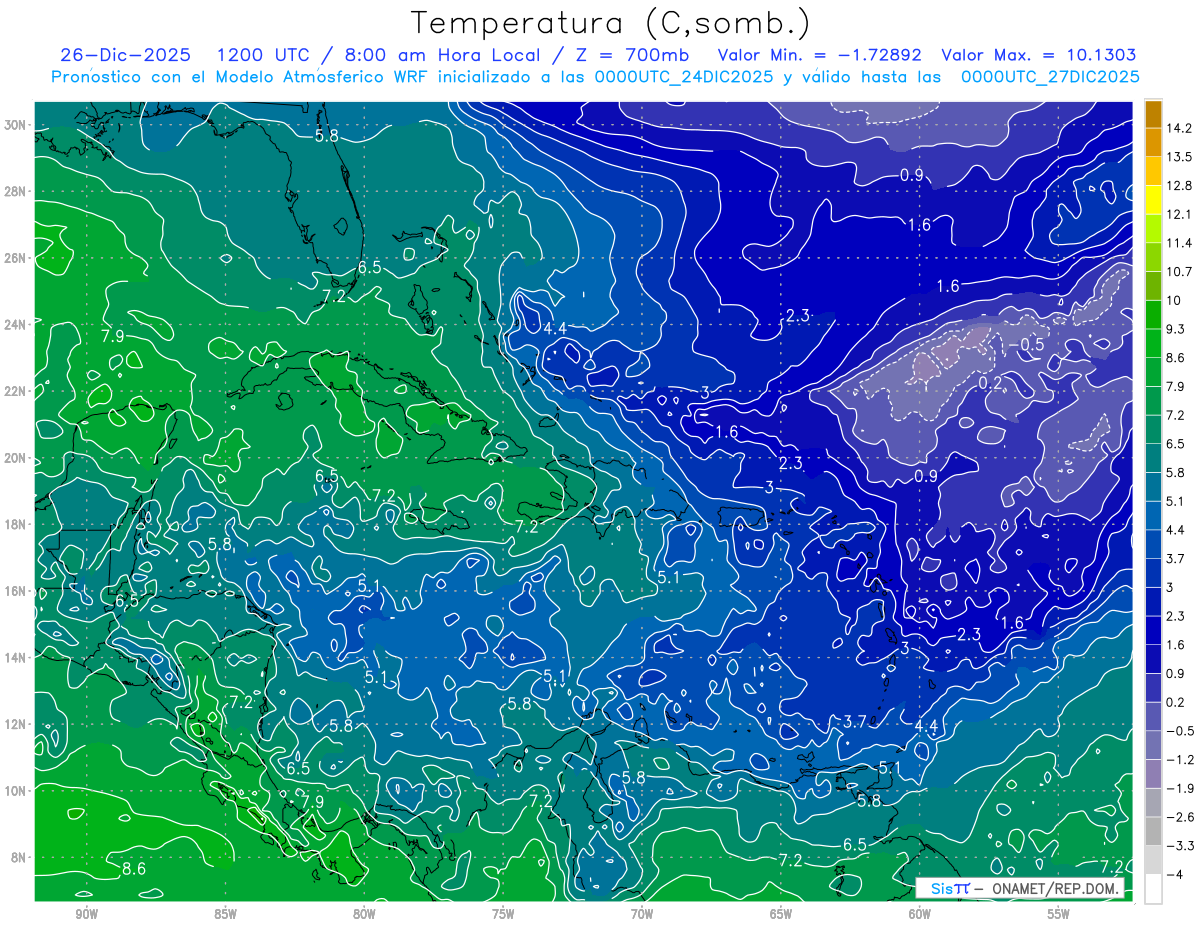Click the "30N" latitude axis label
This screenshot has width=1200, height=927.
coord(17,125)
